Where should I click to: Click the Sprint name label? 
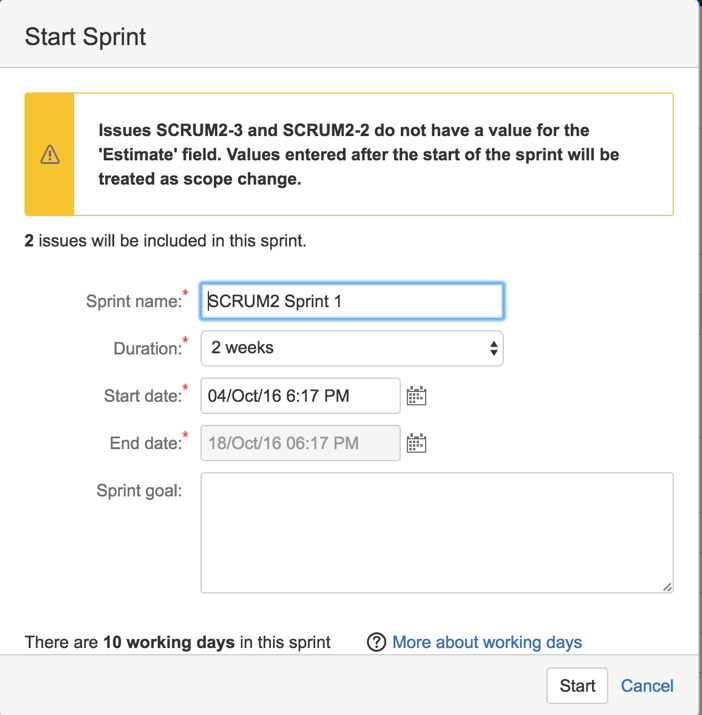134,301
